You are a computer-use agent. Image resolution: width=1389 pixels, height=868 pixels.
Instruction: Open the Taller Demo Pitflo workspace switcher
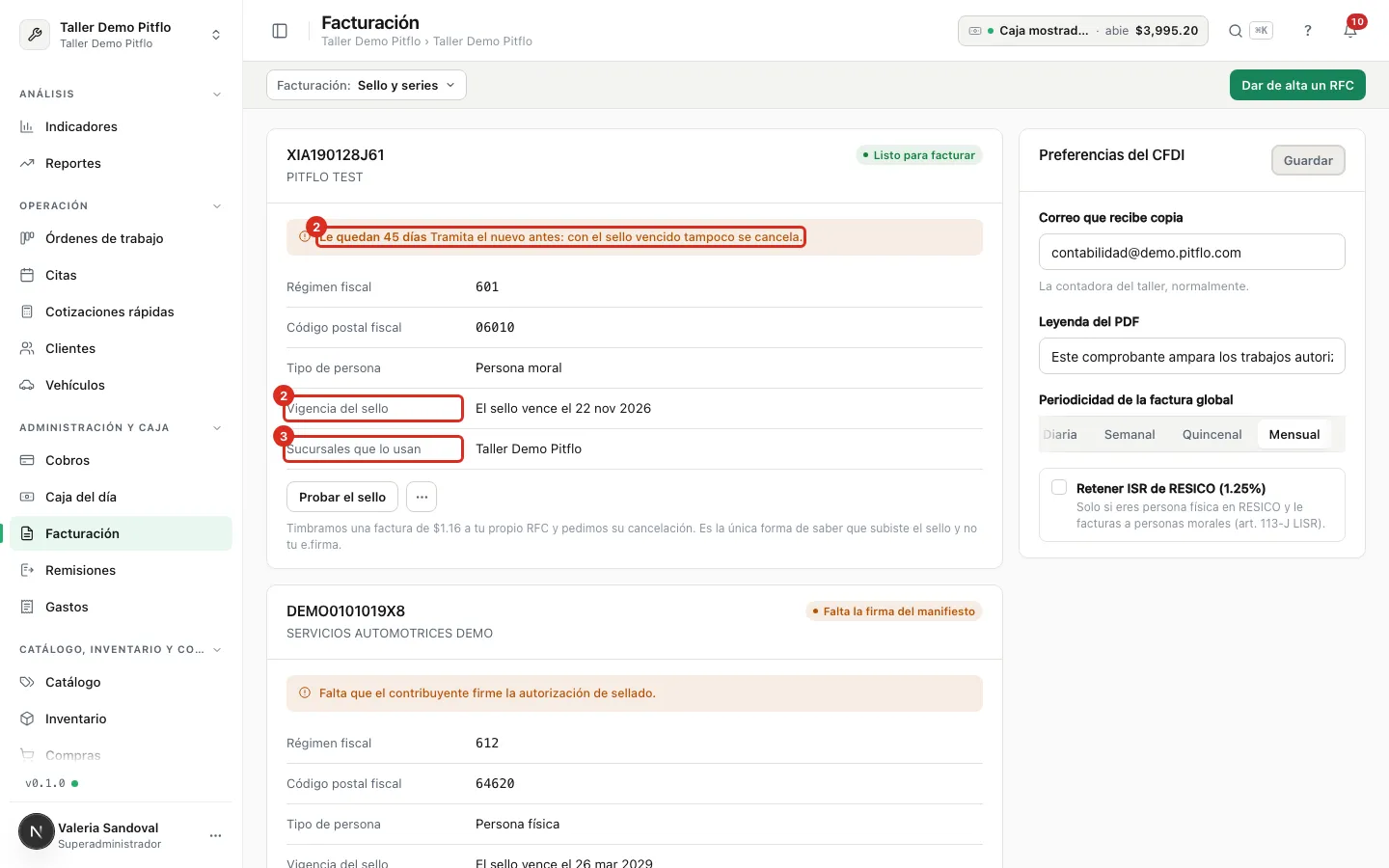[x=121, y=35]
